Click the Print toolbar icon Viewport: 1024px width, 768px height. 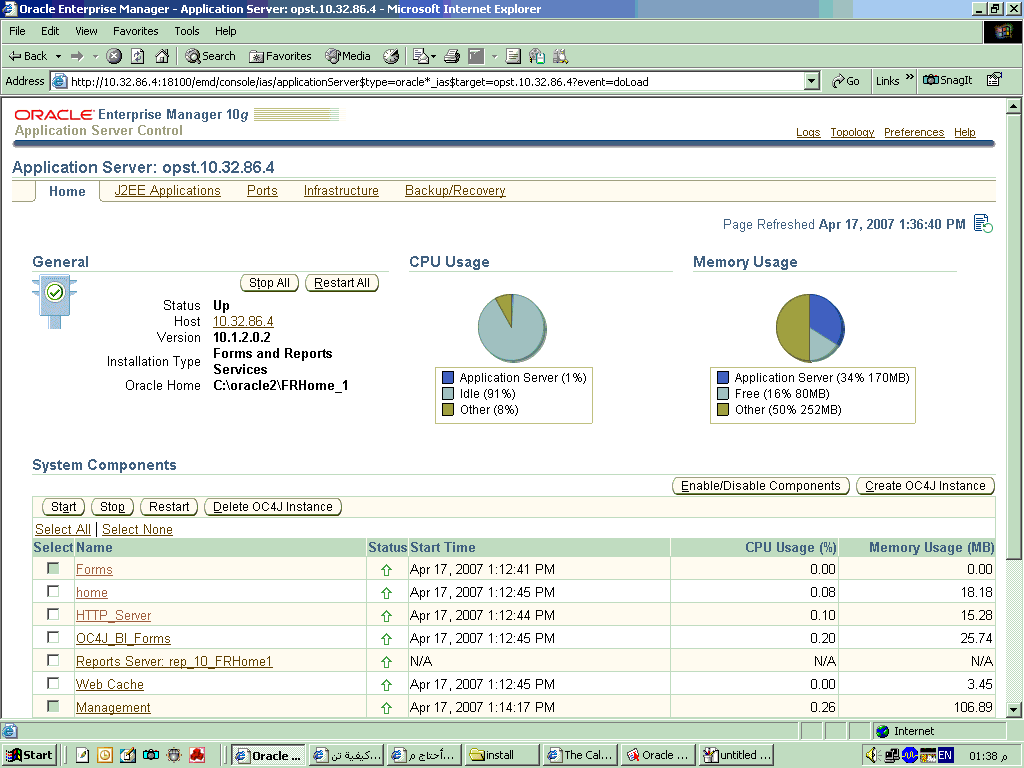(x=452, y=56)
